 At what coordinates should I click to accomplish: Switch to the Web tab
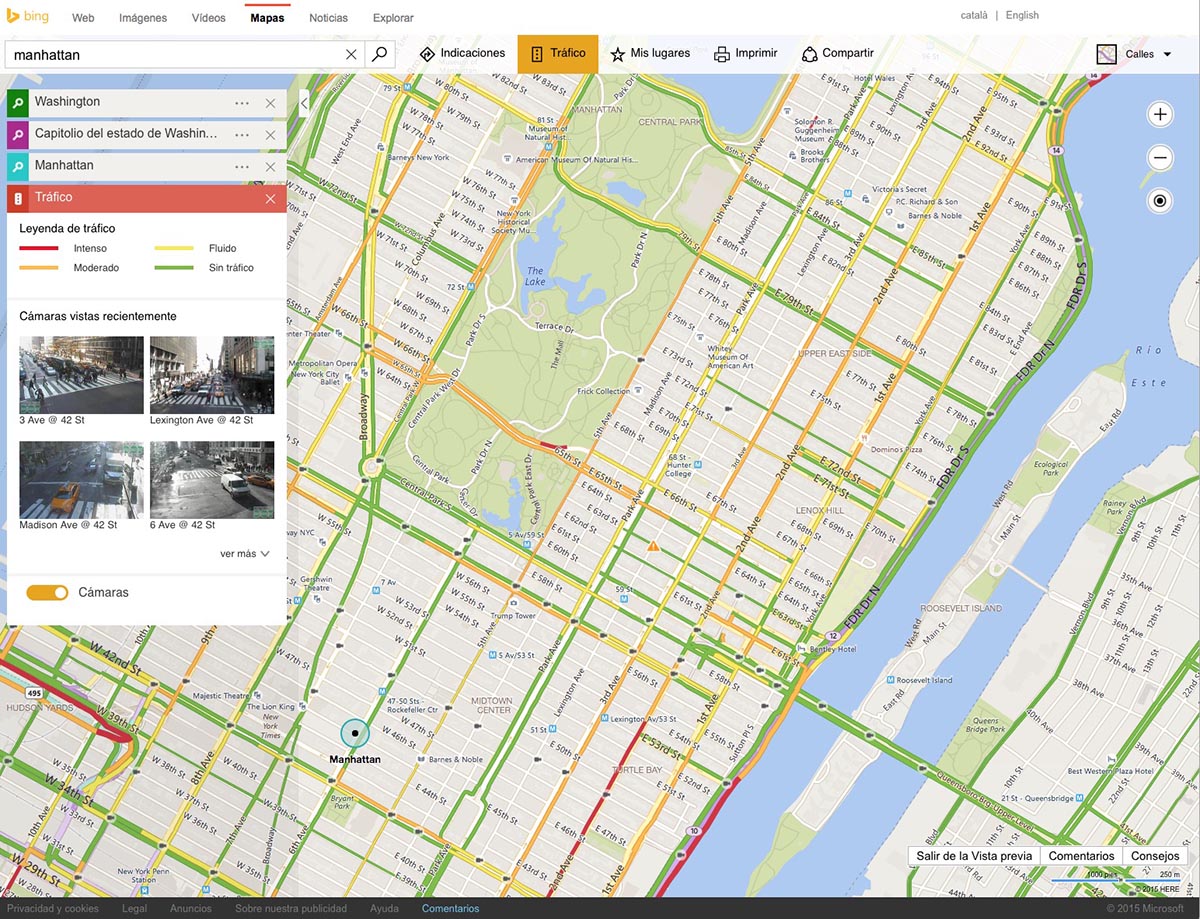tap(83, 18)
